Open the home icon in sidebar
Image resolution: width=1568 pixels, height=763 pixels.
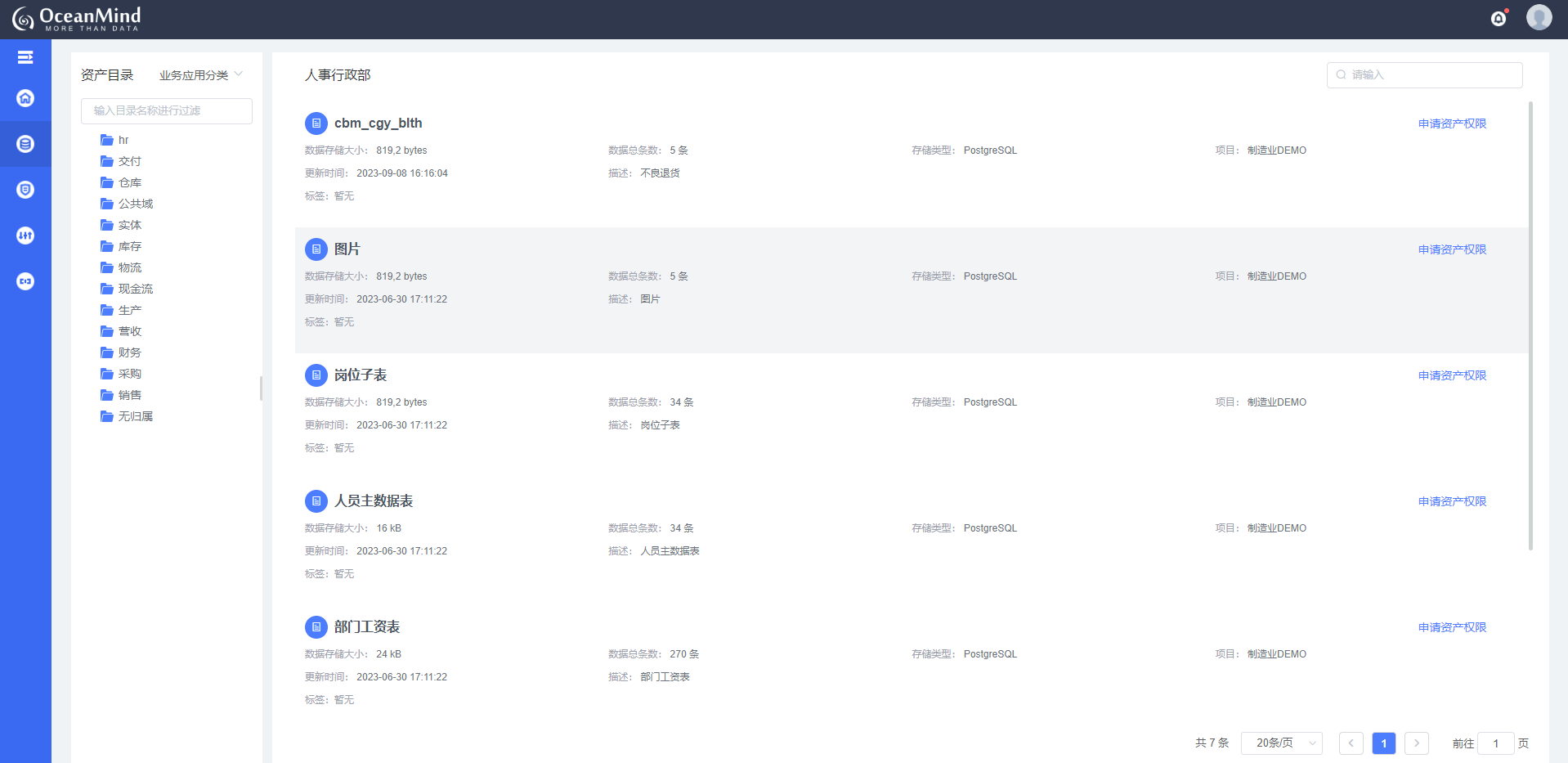(25, 98)
